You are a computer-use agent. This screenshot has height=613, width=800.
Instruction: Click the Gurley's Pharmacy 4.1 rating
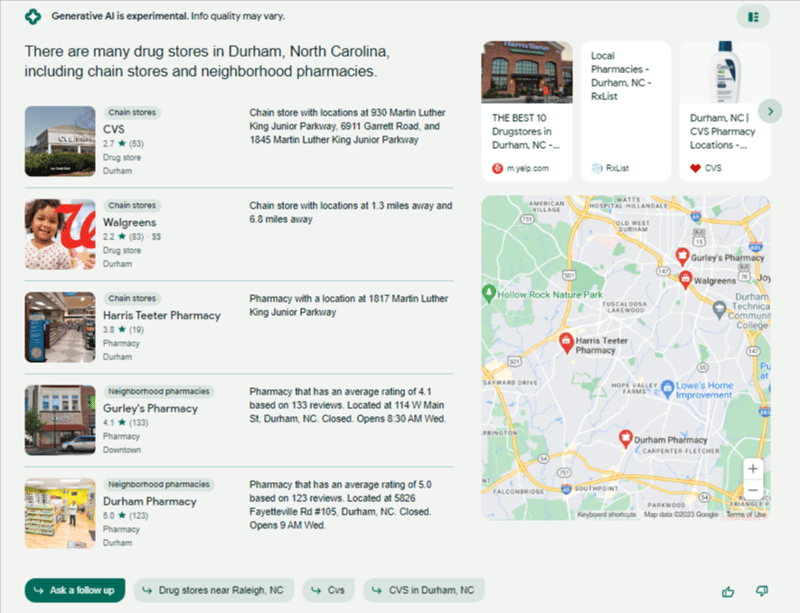click(x=126, y=423)
